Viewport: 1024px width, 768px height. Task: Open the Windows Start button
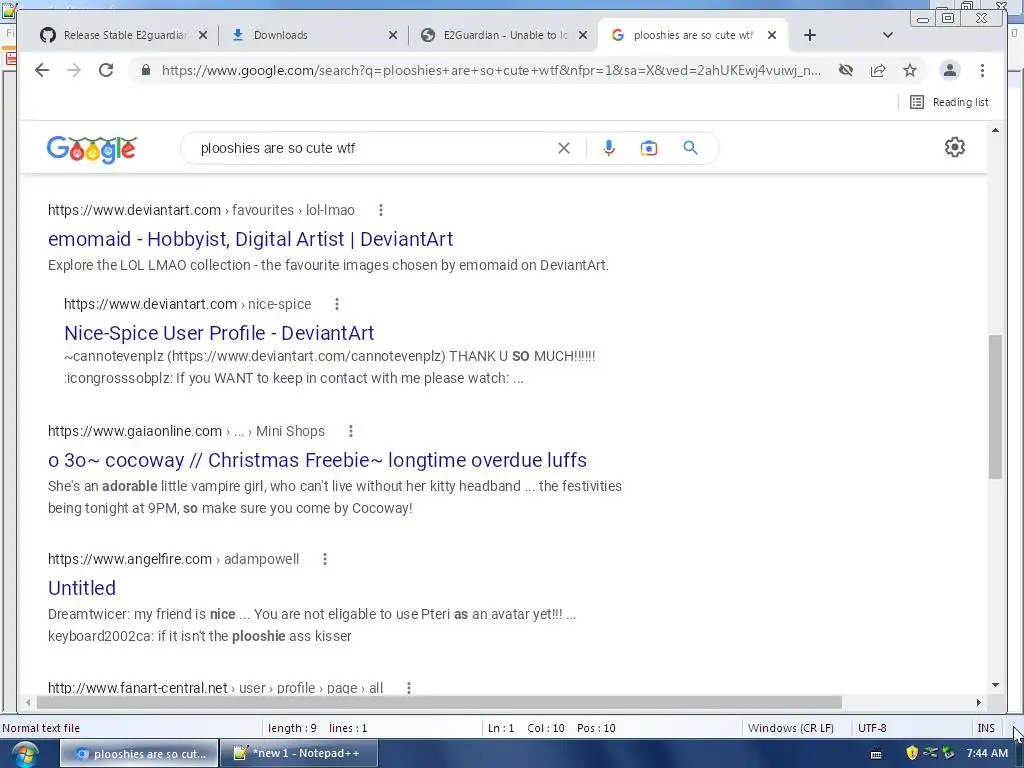point(24,755)
